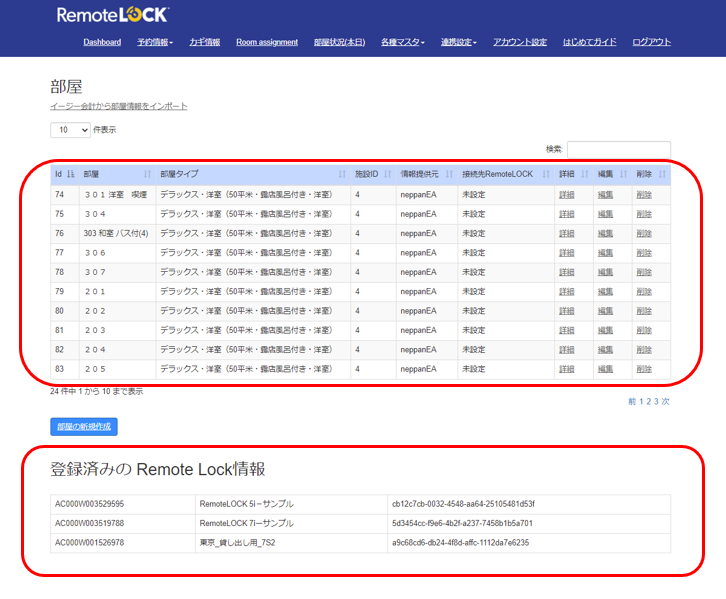Click イージー会計から部屋情報をインポート link

tap(119, 106)
